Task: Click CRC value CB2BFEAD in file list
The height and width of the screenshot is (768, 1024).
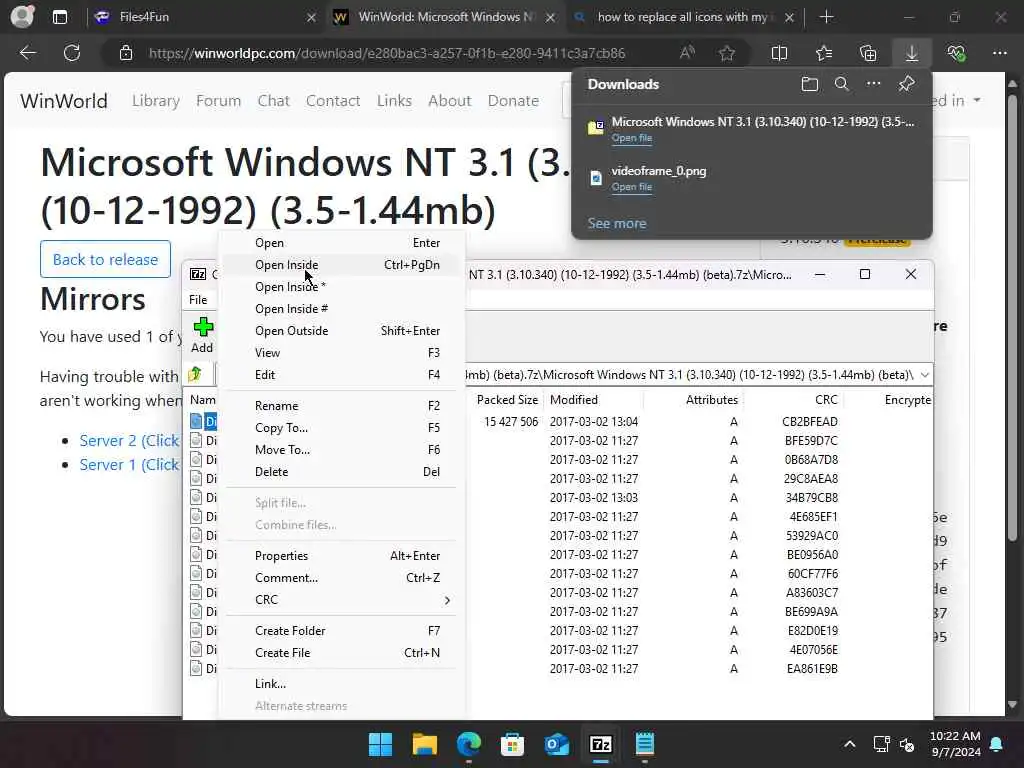Action: 810,422
